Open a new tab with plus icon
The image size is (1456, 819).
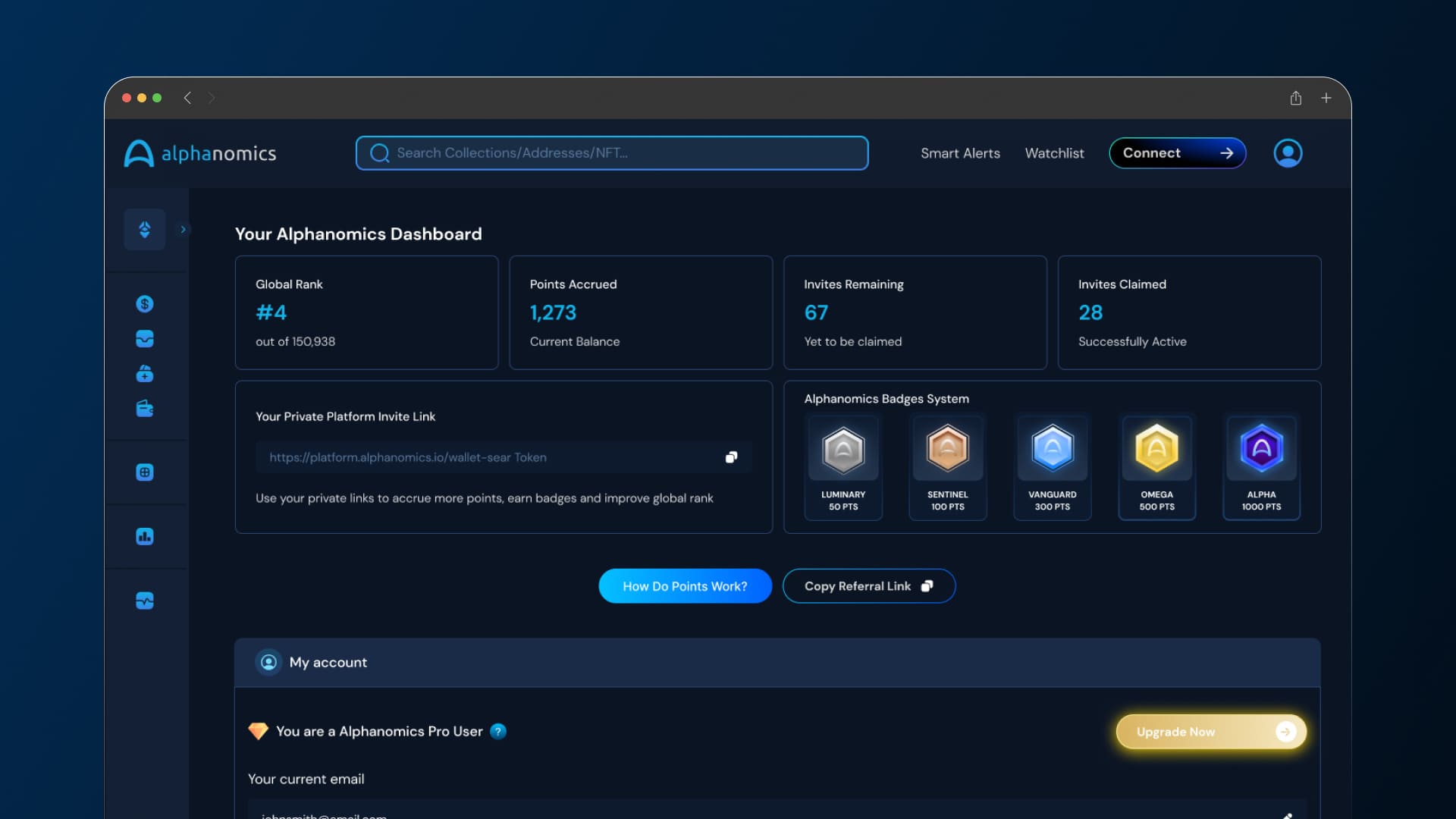[1326, 98]
